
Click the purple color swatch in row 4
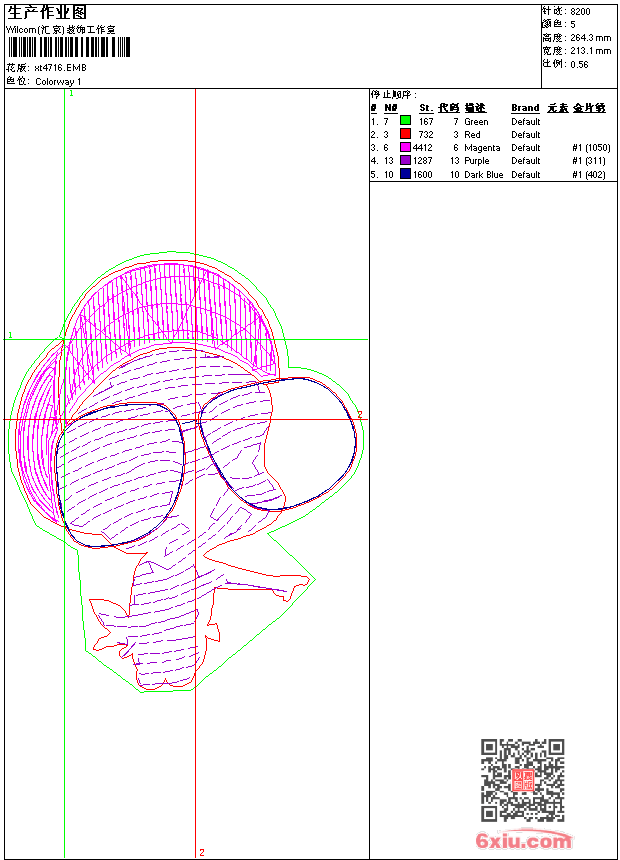(405, 160)
